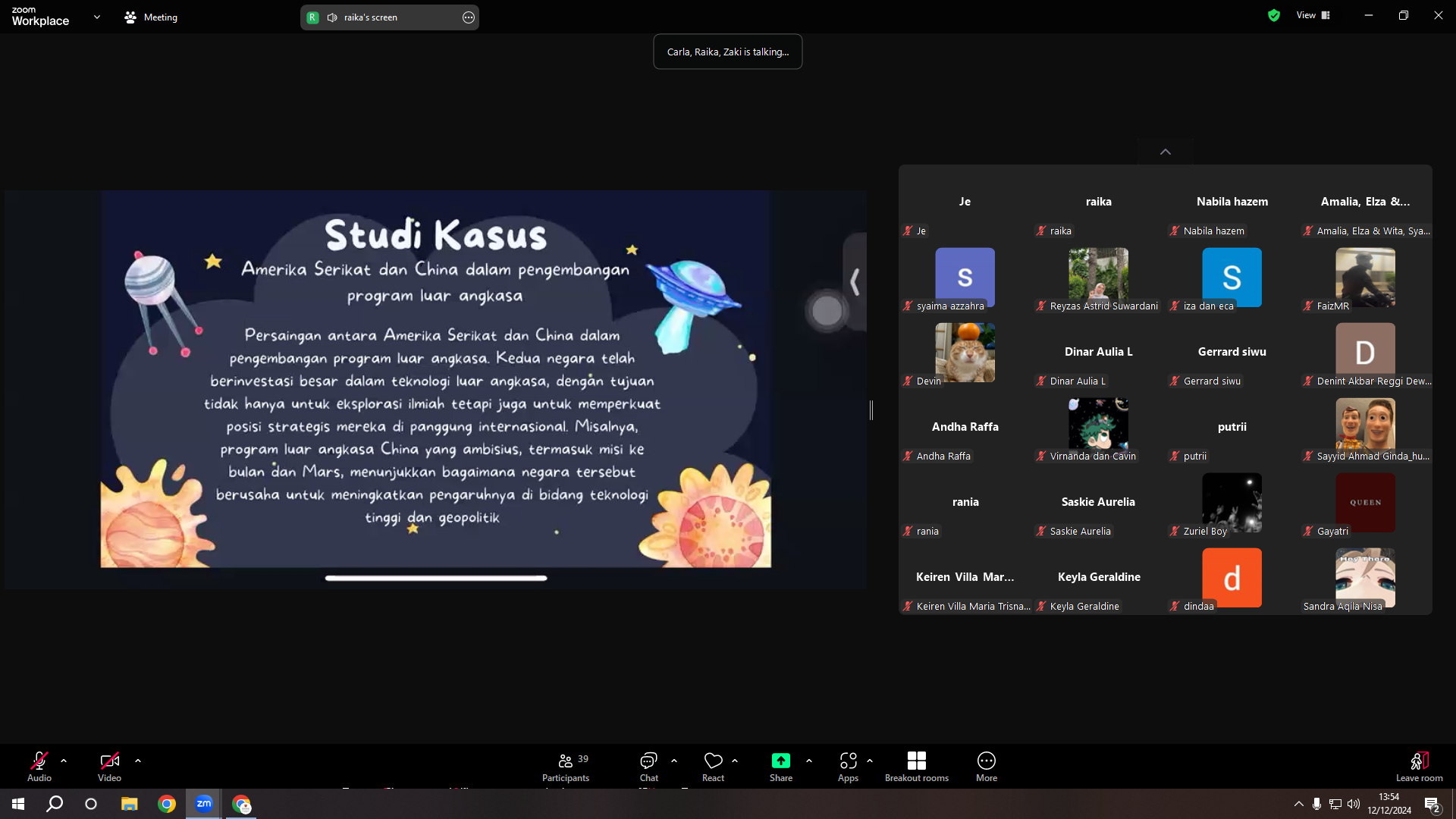The image size is (1456, 819).
Task: Click the speaker icon on raika's screen tab
Action: click(332, 17)
